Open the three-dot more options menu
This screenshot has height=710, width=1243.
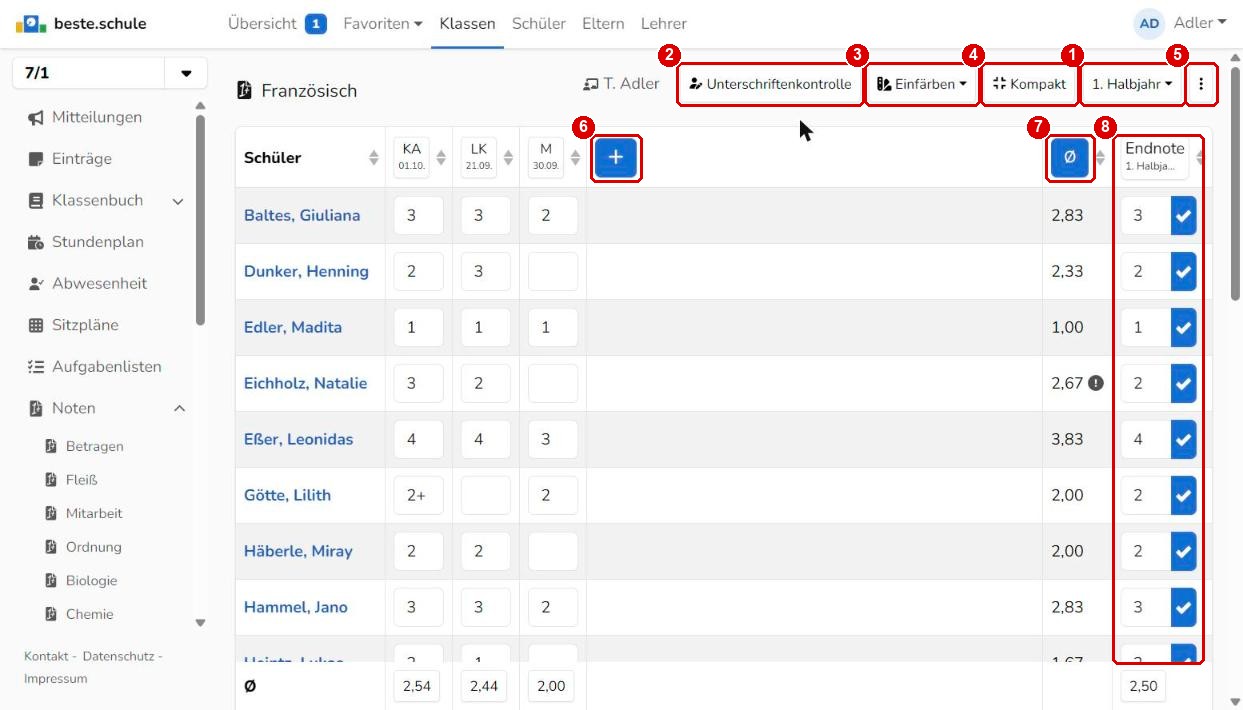point(1201,85)
